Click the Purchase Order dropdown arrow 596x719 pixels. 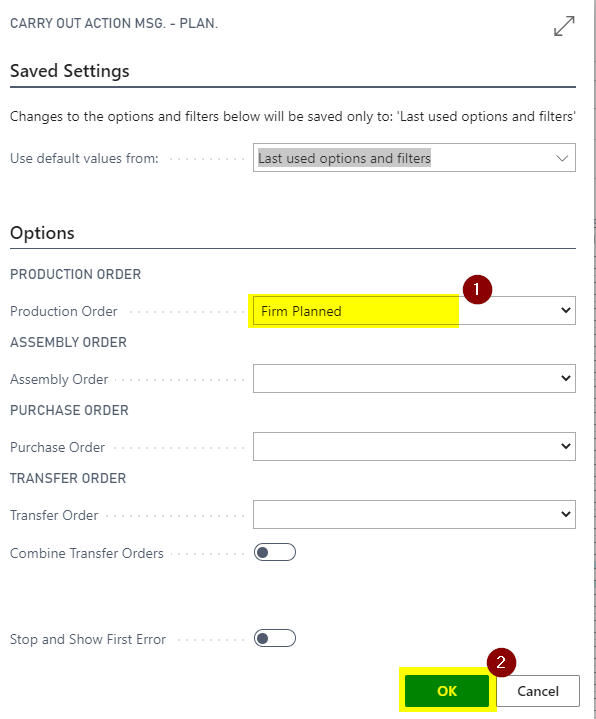[566, 446]
